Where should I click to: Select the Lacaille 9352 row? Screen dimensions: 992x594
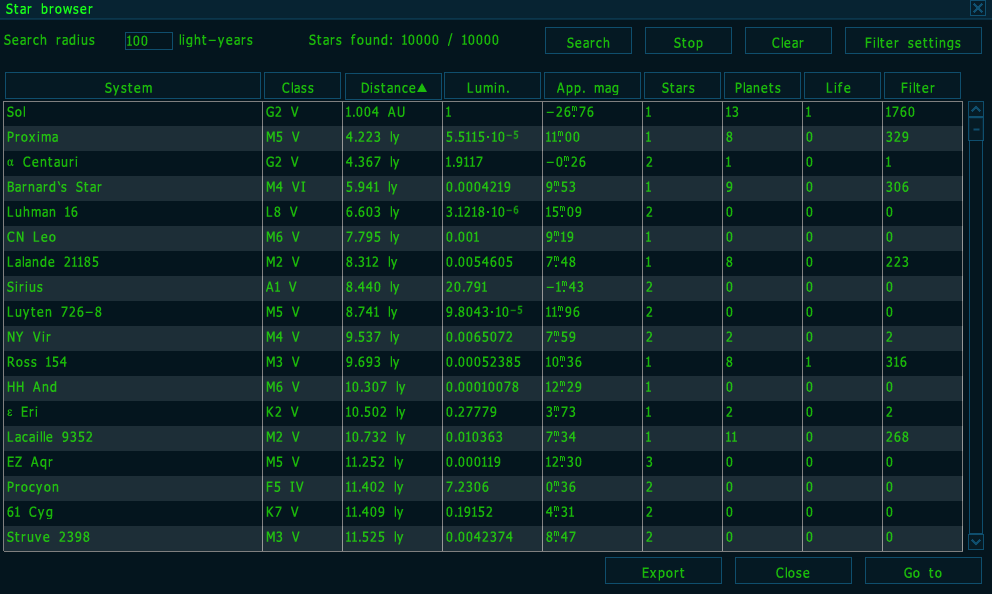(x=483, y=437)
